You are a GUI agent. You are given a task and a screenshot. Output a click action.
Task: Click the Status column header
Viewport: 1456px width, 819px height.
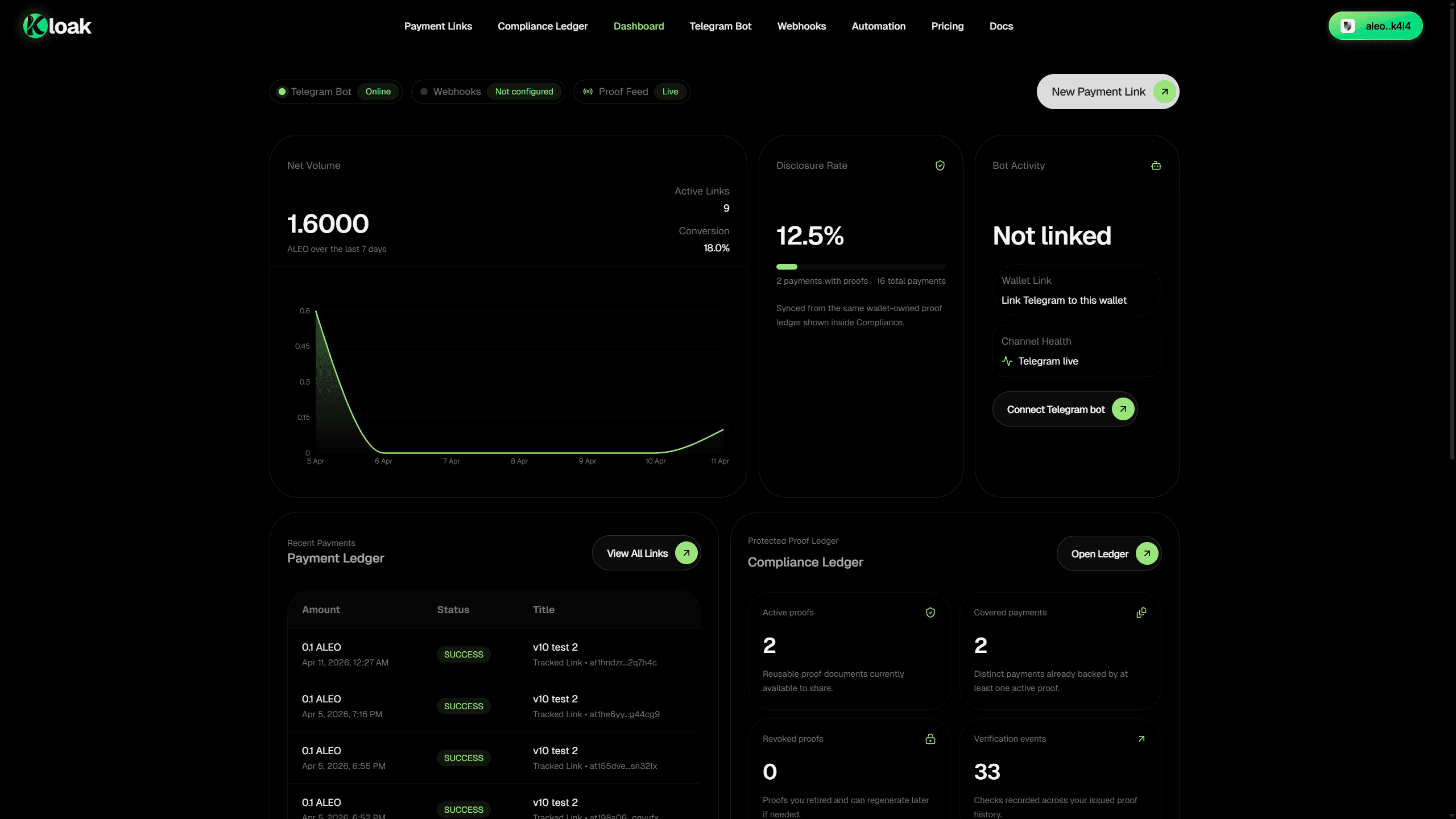(453, 610)
